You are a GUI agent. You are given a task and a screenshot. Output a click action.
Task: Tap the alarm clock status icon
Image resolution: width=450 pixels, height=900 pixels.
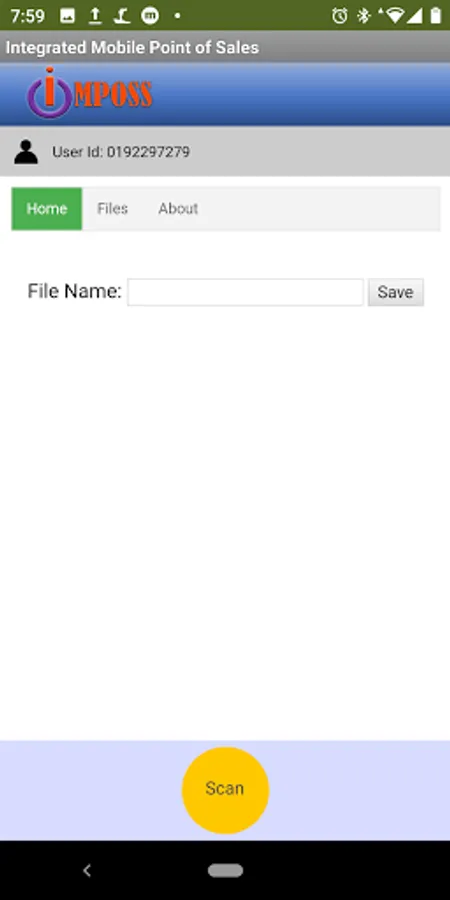coord(339,15)
